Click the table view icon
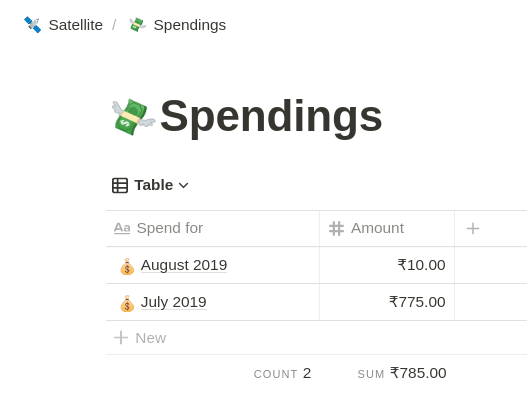The image size is (527, 420). (x=120, y=185)
